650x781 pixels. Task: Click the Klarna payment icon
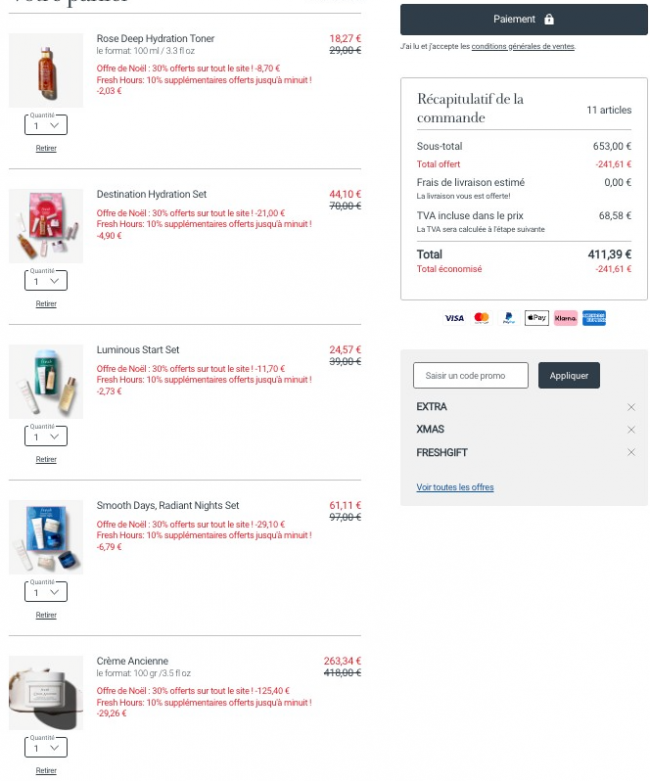565,318
